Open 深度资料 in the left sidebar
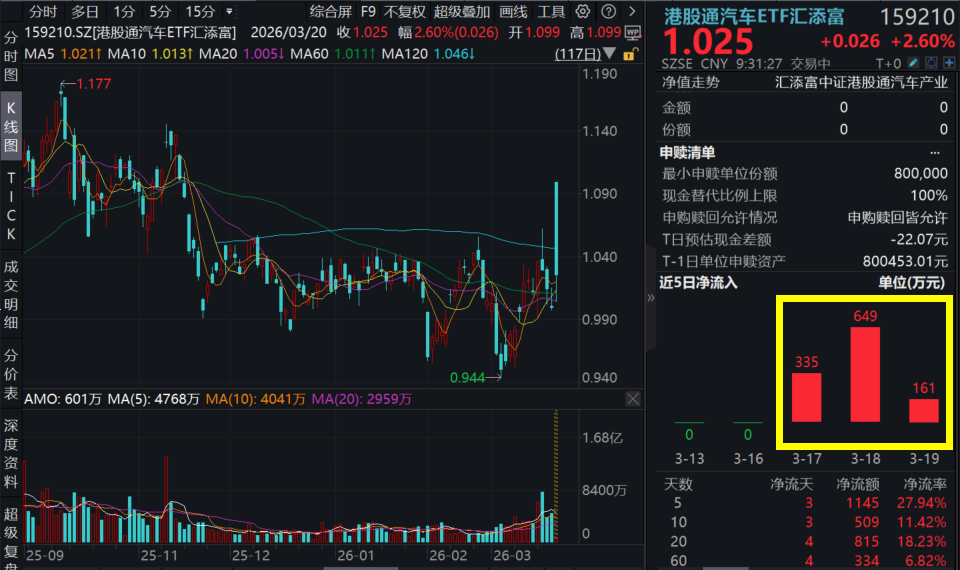This screenshot has height=570, width=960. tap(10, 454)
